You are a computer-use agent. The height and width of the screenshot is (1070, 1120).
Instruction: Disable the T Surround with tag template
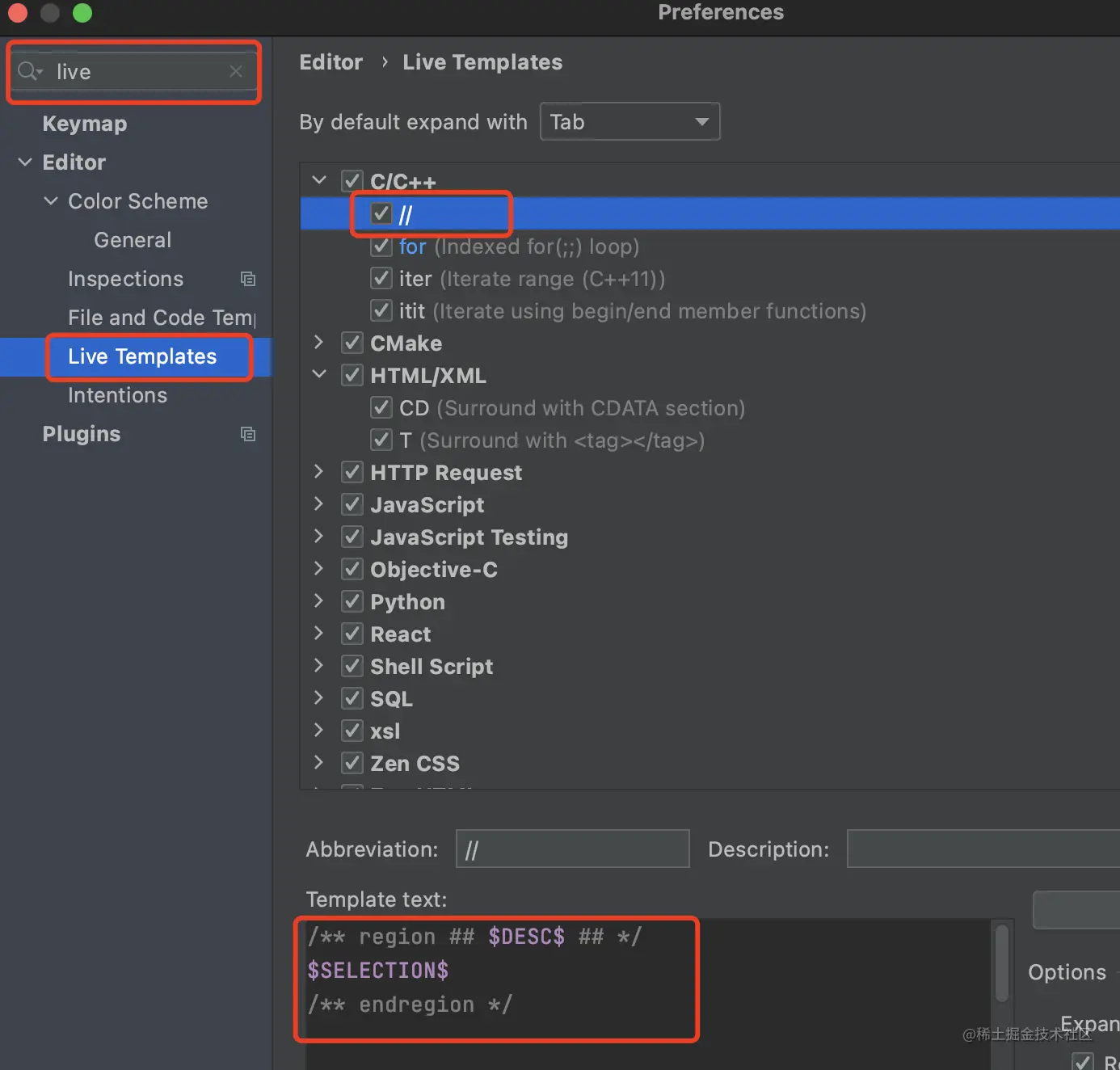coord(381,440)
